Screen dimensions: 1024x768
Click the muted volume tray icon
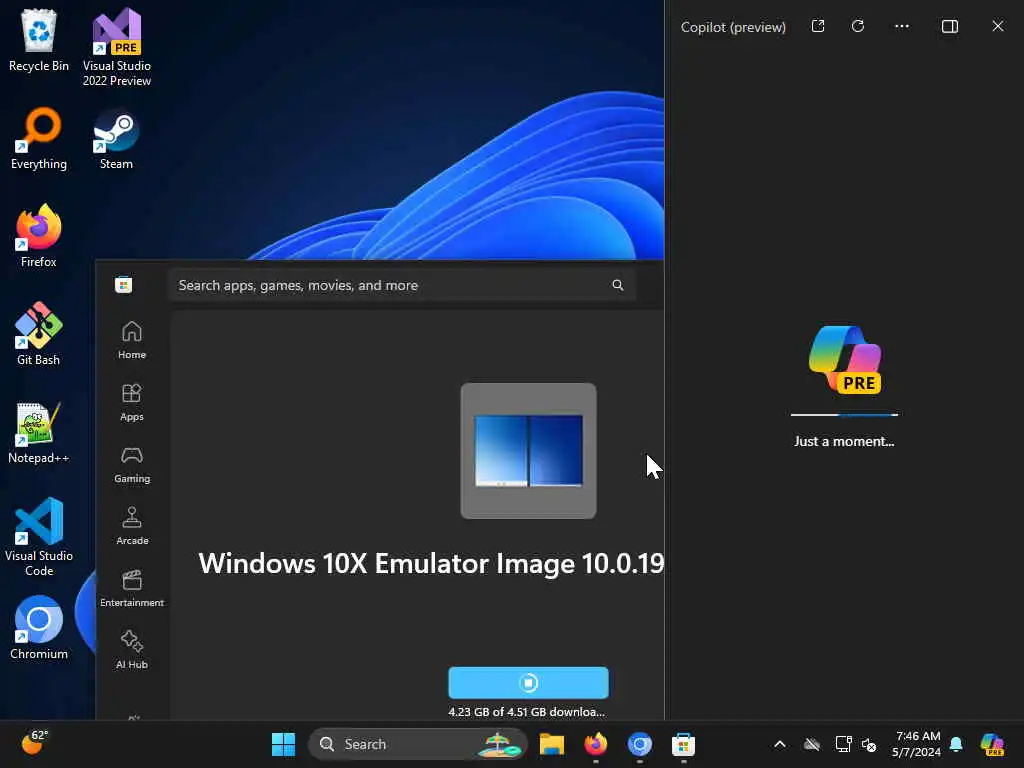[869, 744]
